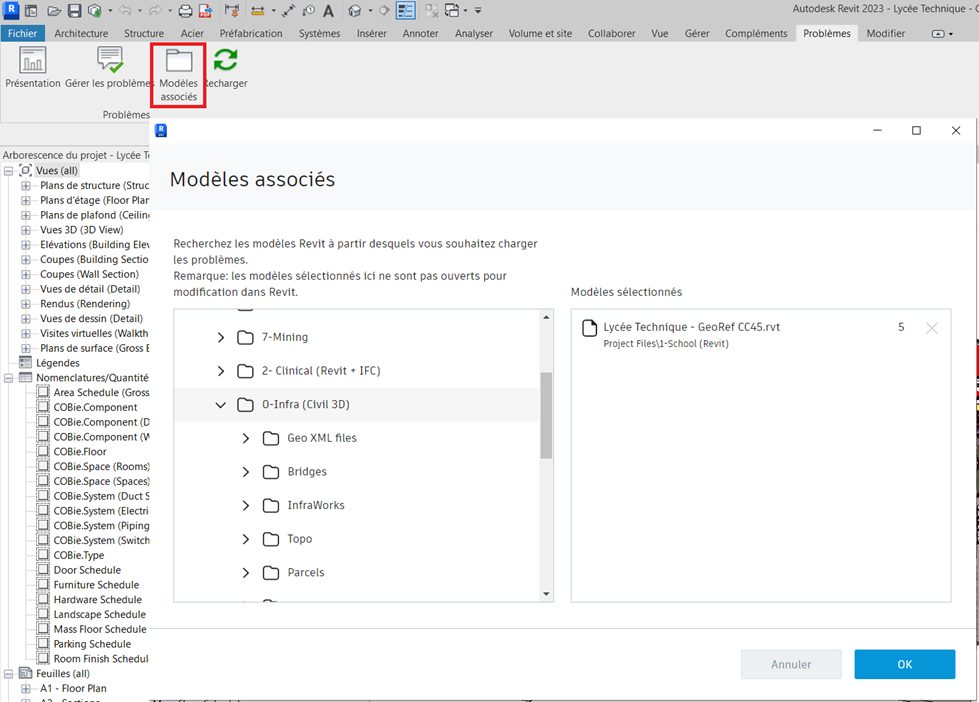
Task: Click the Redo arrow icon
Action: click(154, 11)
